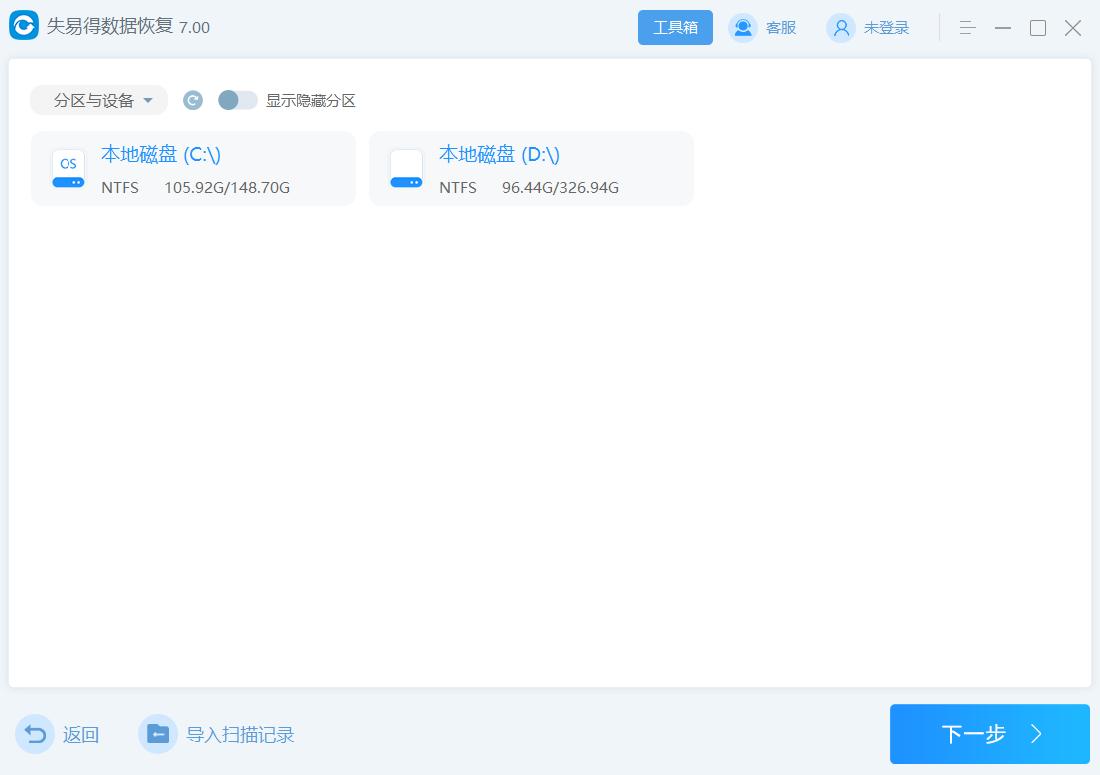Click the 返回 back arrow icon

coord(36,734)
